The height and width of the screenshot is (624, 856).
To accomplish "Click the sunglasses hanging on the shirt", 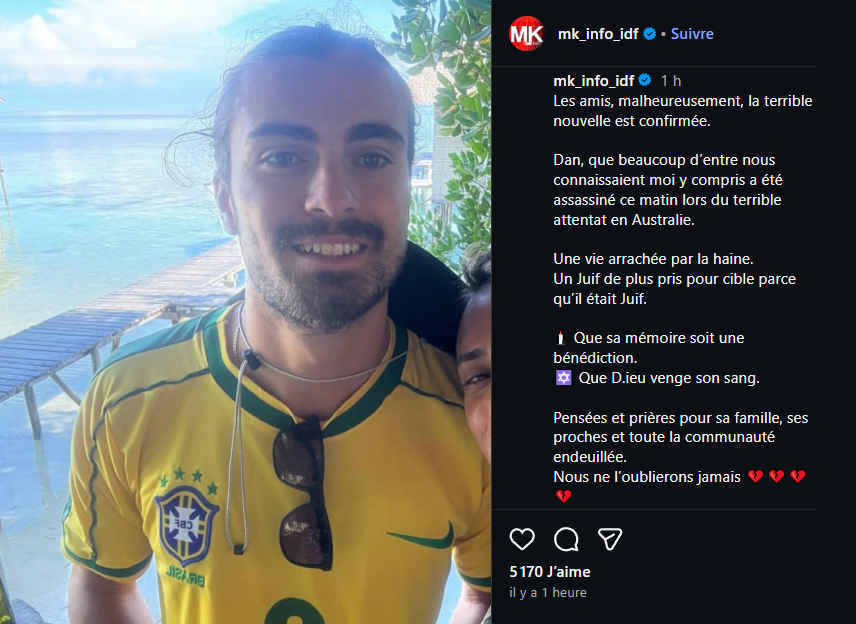I will pos(303,493).
